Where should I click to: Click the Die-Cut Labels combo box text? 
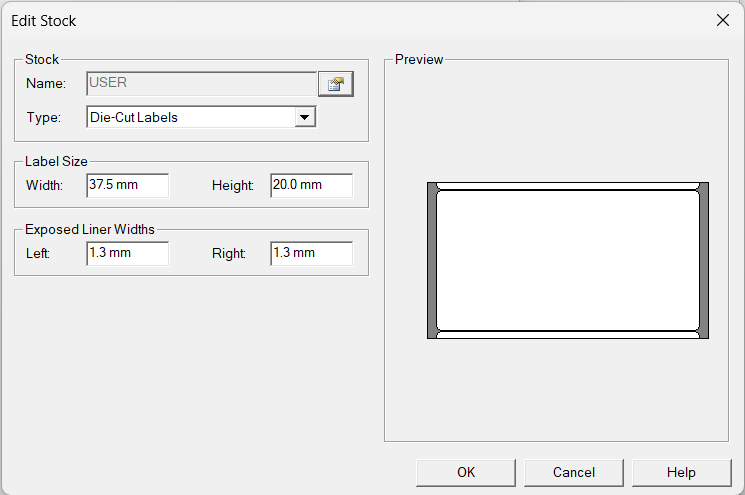tap(190, 118)
